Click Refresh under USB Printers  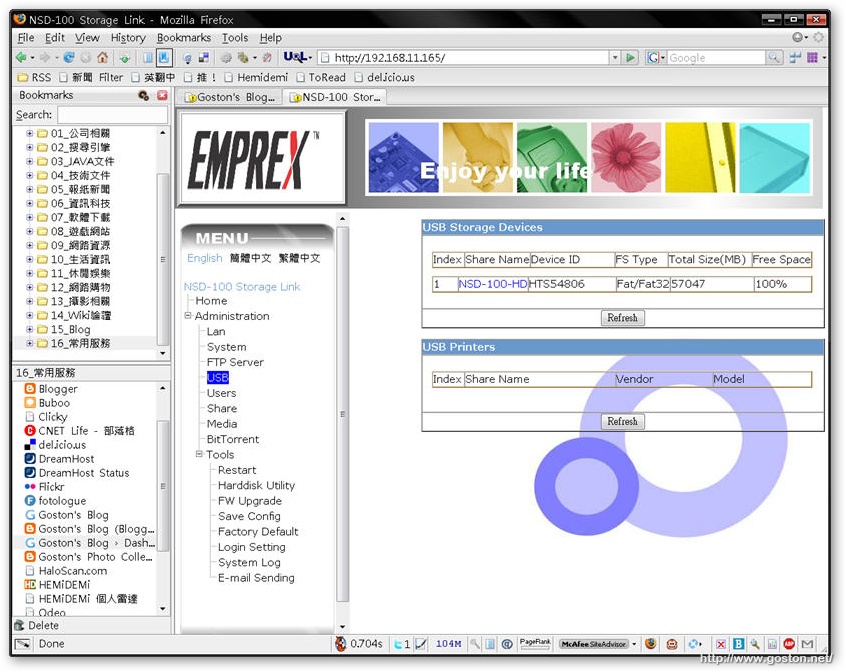[622, 421]
